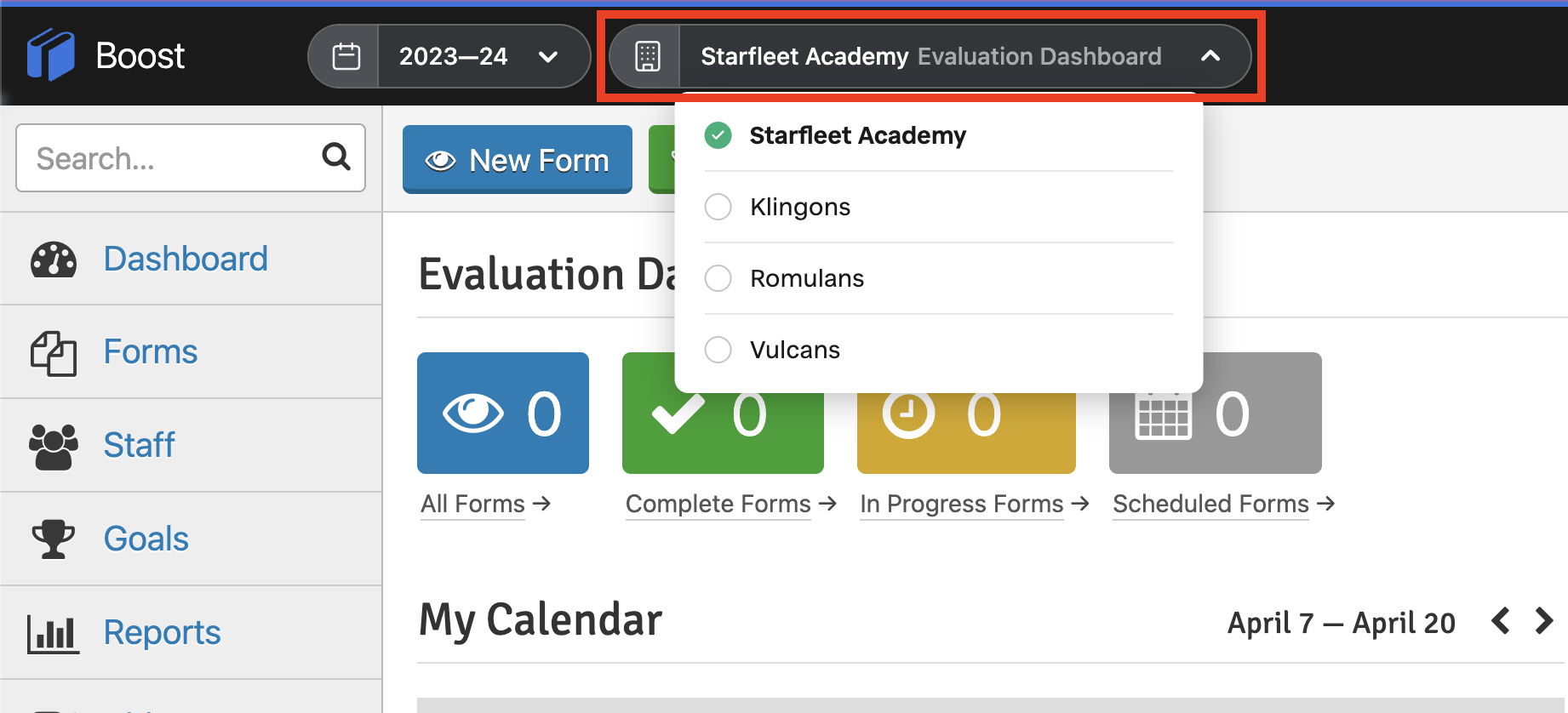1568x713 pixels.
Task: Select the Romulans radio option
Action: click(x=718, y=278)
